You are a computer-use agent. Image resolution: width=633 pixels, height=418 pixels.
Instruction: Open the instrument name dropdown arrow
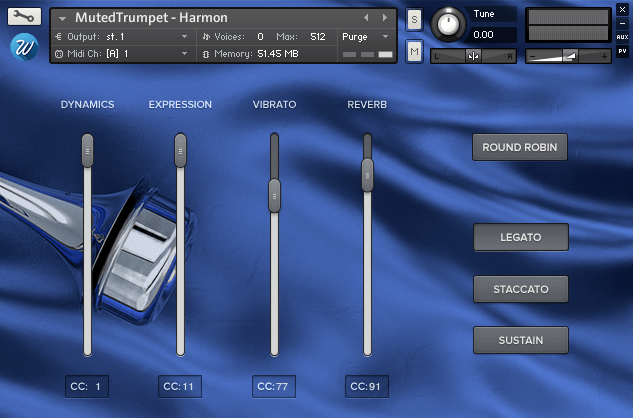(62, 19)
